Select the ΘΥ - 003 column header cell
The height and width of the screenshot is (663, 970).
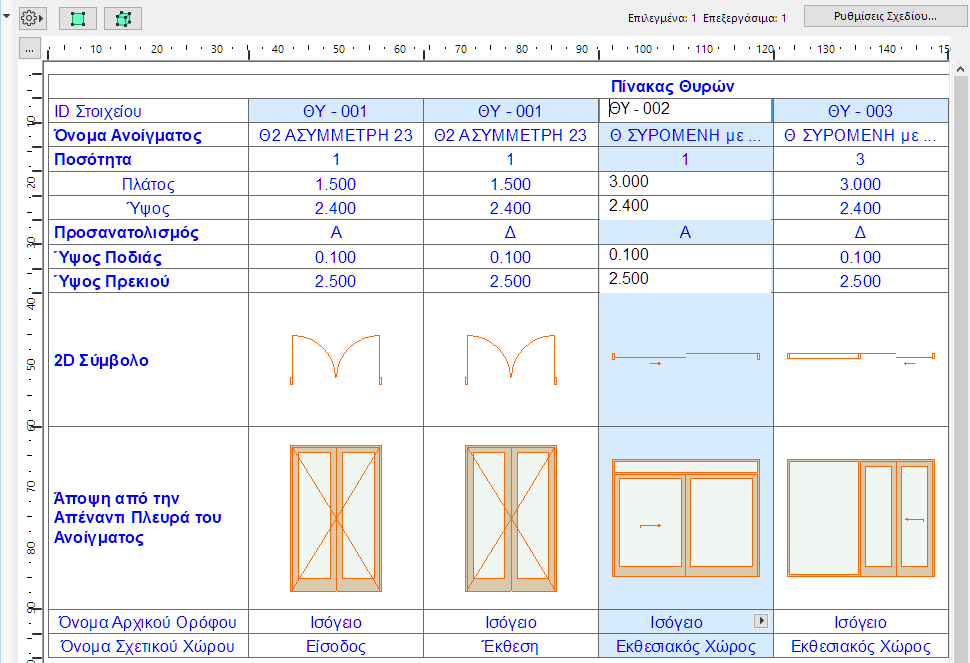[860, 110]
